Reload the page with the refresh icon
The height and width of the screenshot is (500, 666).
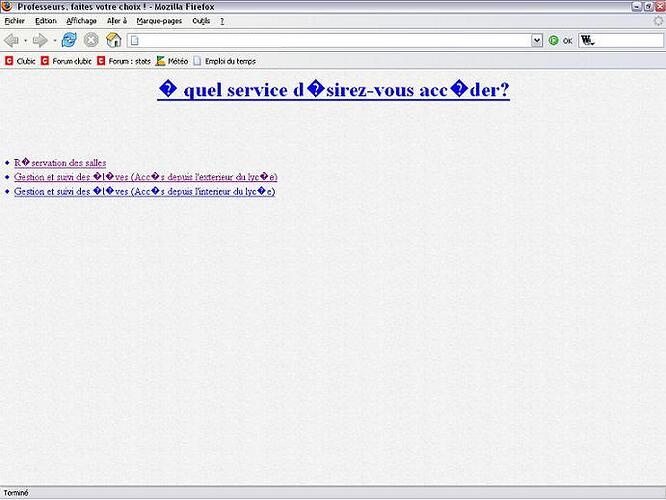(69, 40)
